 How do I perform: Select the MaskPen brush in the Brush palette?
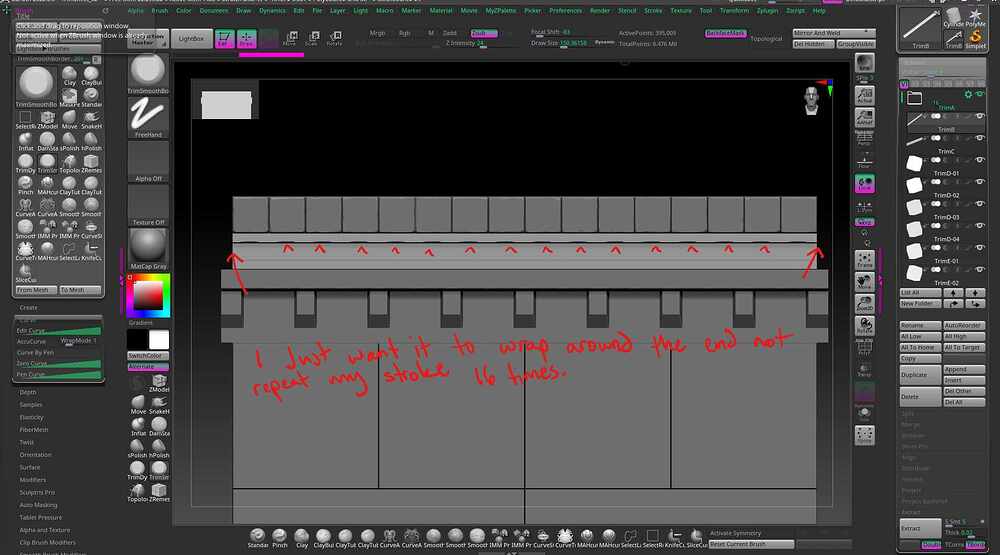[70, 98]
